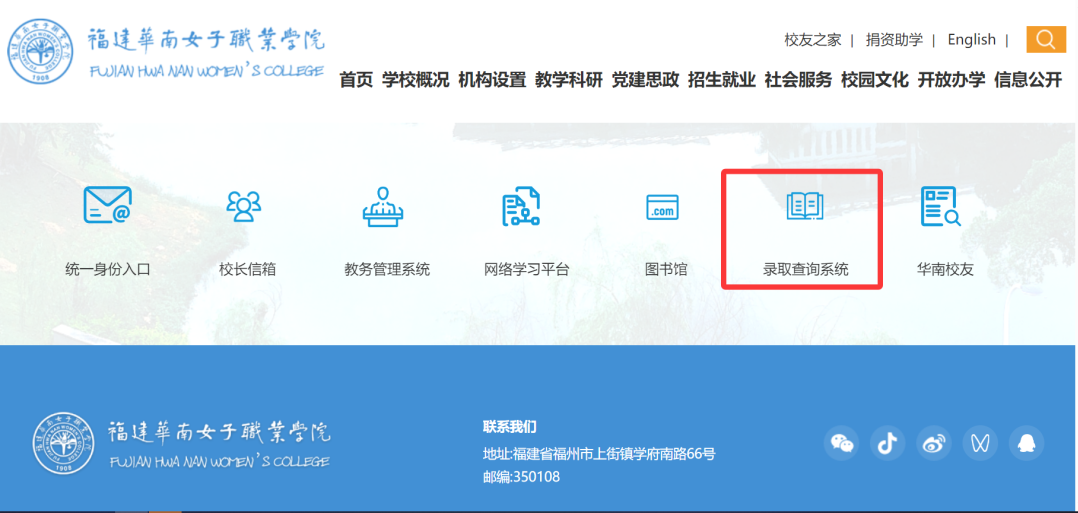Open the 教务管理系统 text link
1078x513 pixels.
(387, 269)
